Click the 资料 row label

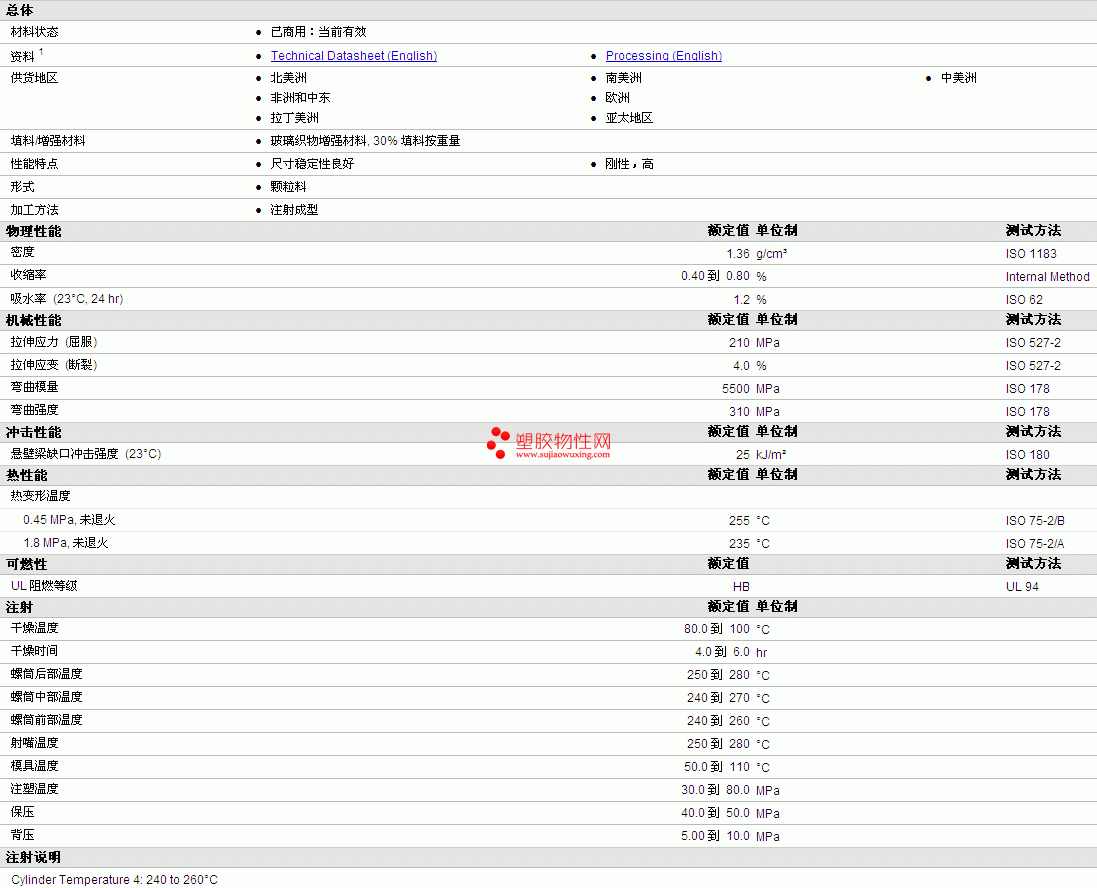pos(22,57)
